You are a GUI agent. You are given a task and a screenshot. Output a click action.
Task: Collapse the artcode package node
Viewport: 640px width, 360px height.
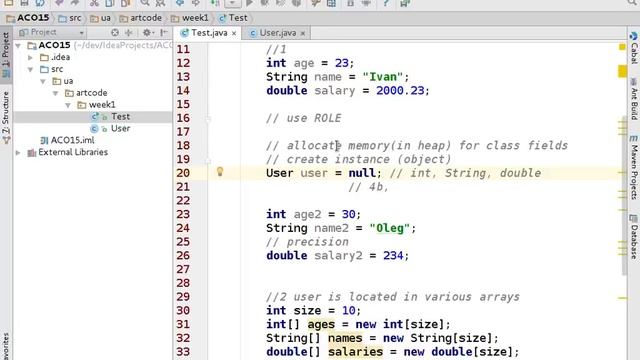(56, 93)
